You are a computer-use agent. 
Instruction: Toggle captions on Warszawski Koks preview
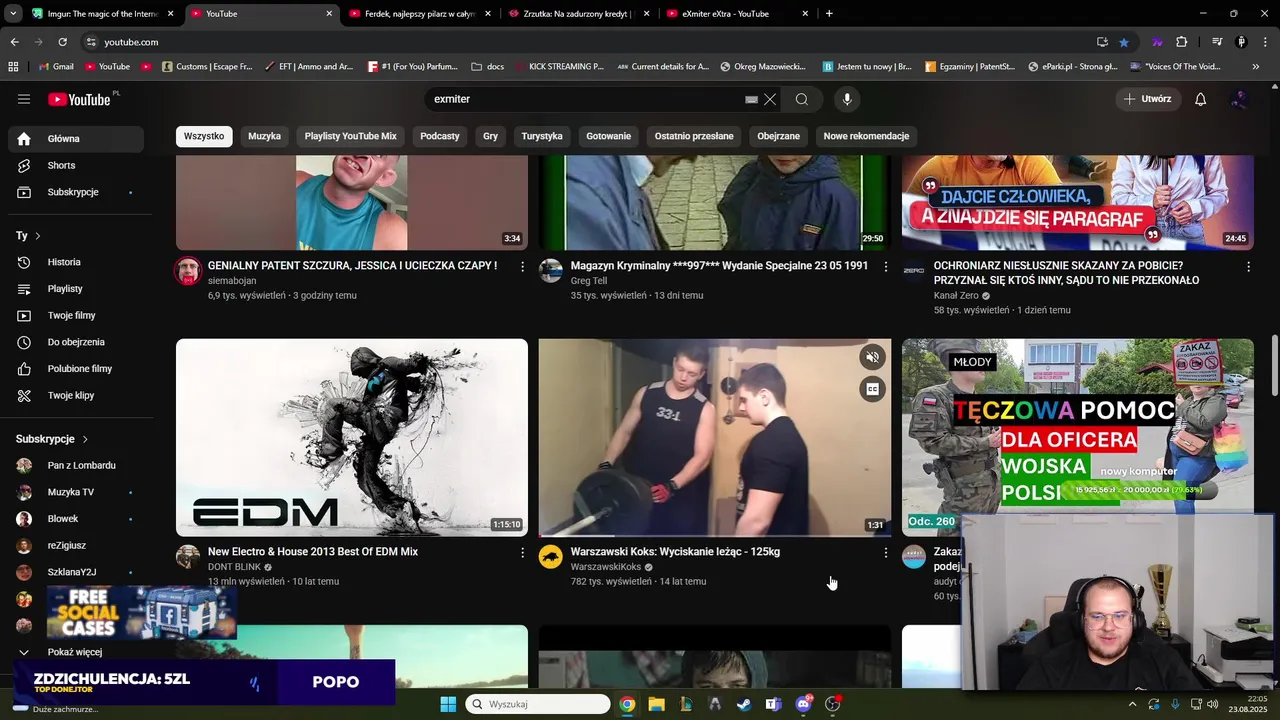(x=872, y=390)
